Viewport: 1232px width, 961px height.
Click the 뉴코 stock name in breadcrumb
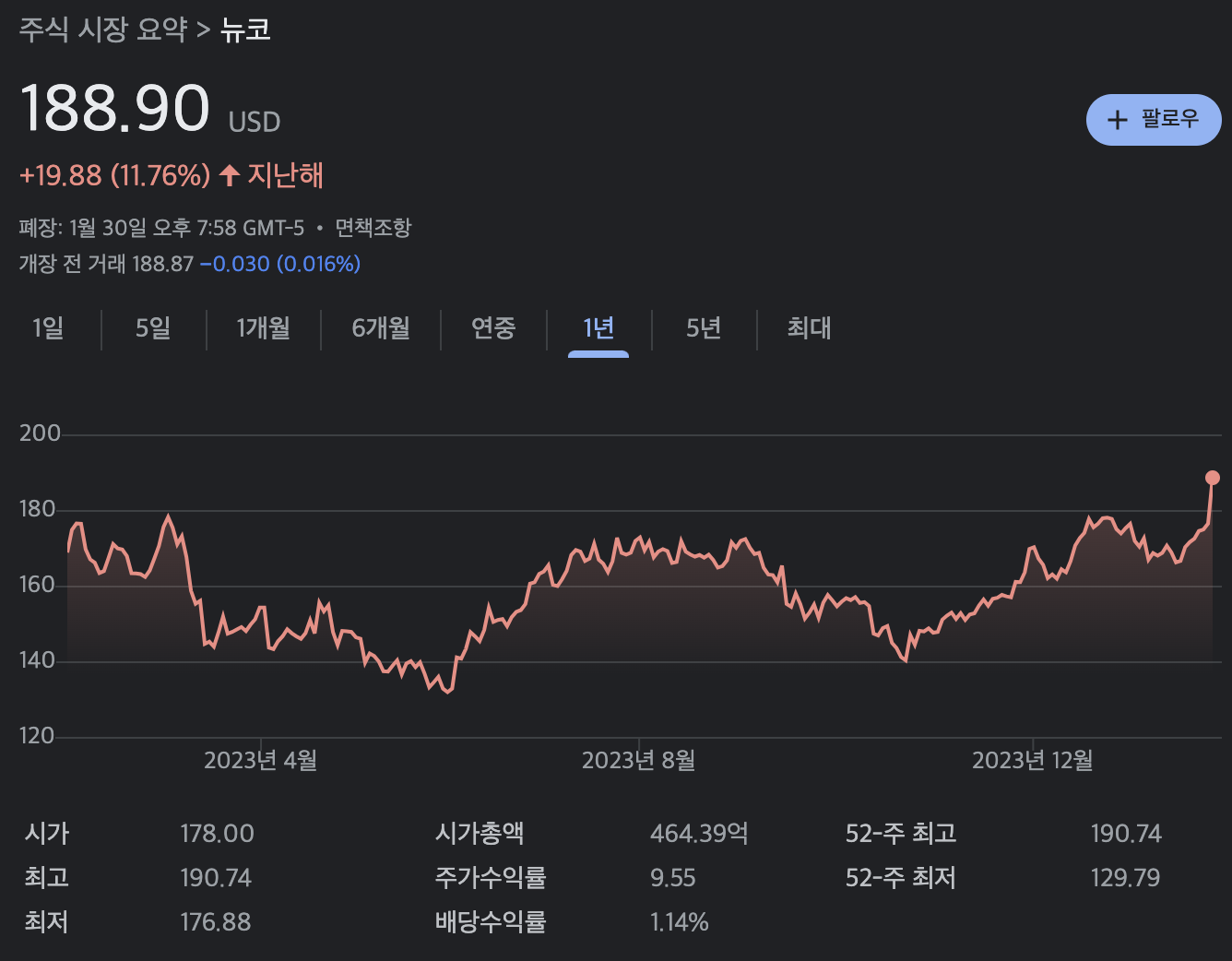(245, 30)
